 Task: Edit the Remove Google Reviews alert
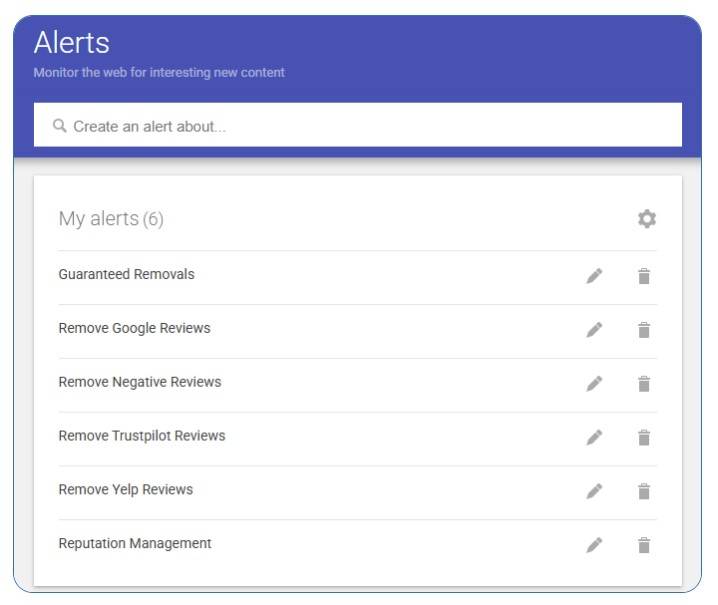coord(594,330)
